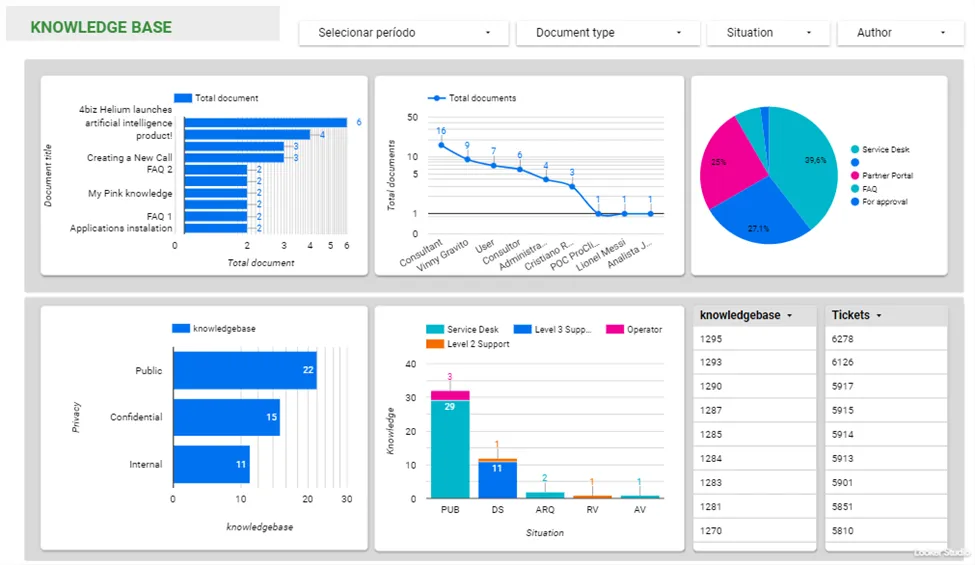Open the Author filter dropdown
This screenshot has width=975, height=565.
coord(900,33)
